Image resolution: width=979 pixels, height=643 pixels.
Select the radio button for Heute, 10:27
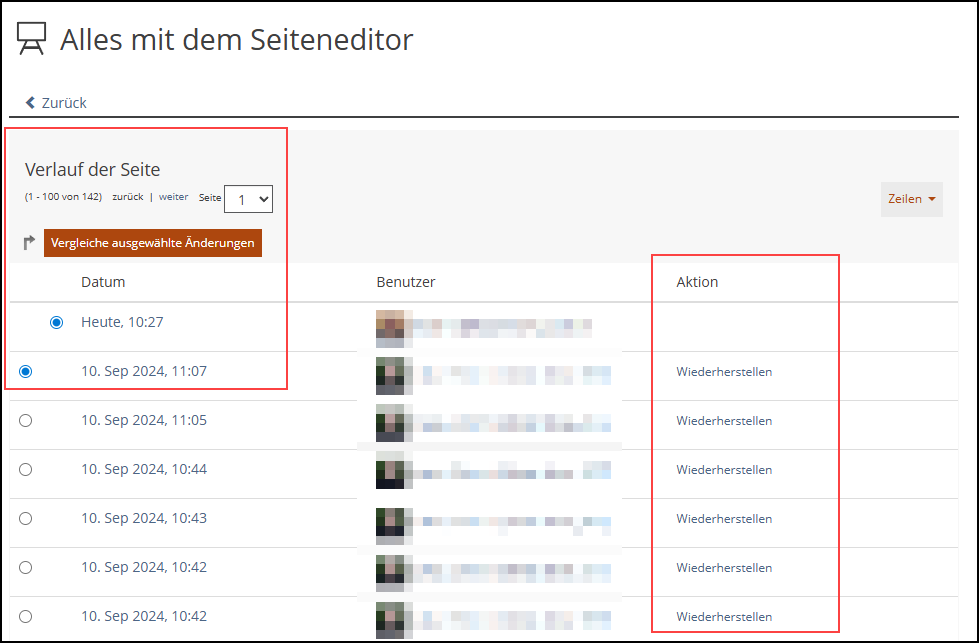pyautogui.click(x=56, y=322)
